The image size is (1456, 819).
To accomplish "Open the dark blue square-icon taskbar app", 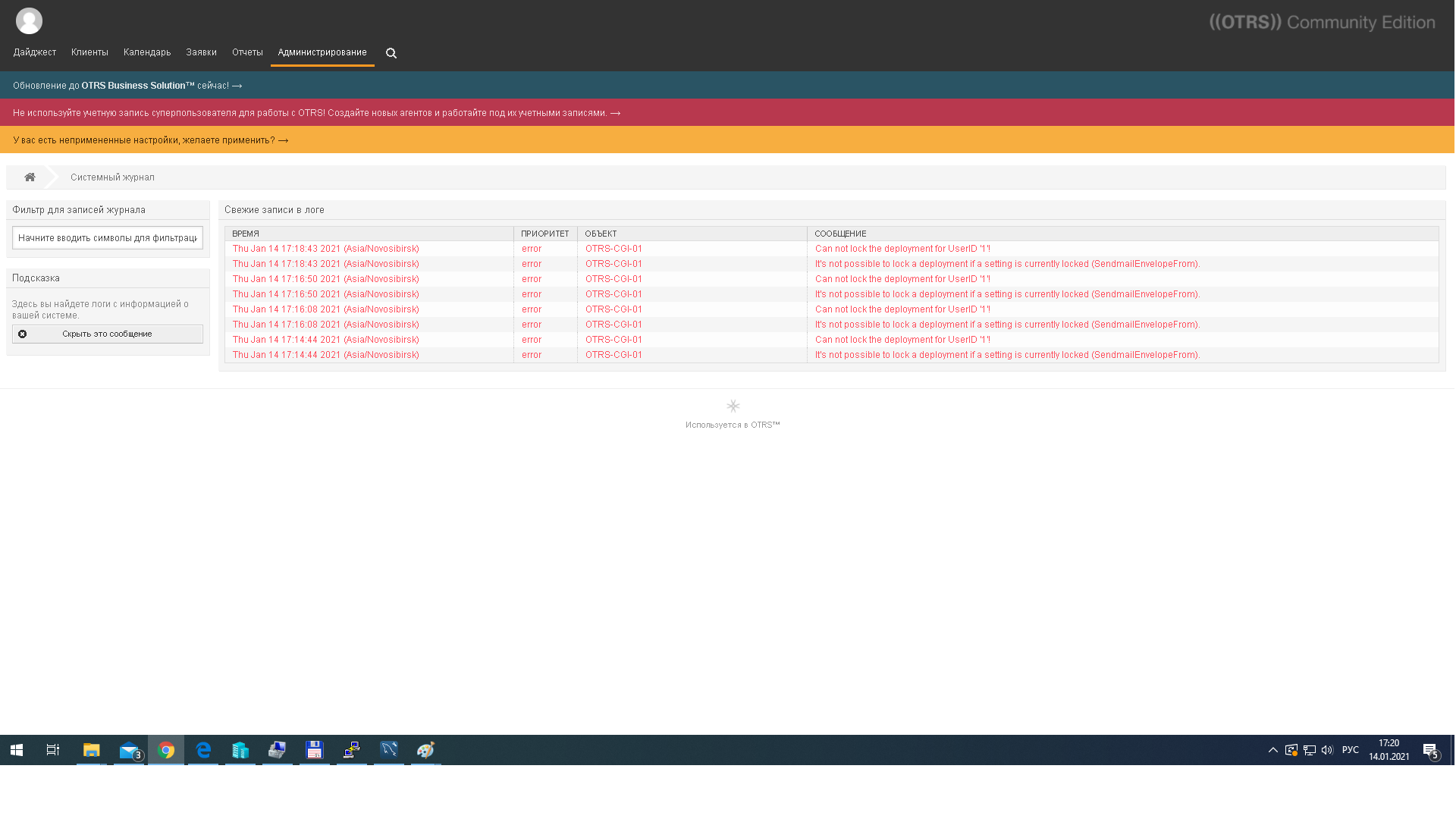I will pyautogui.click(x=389, y=750).
